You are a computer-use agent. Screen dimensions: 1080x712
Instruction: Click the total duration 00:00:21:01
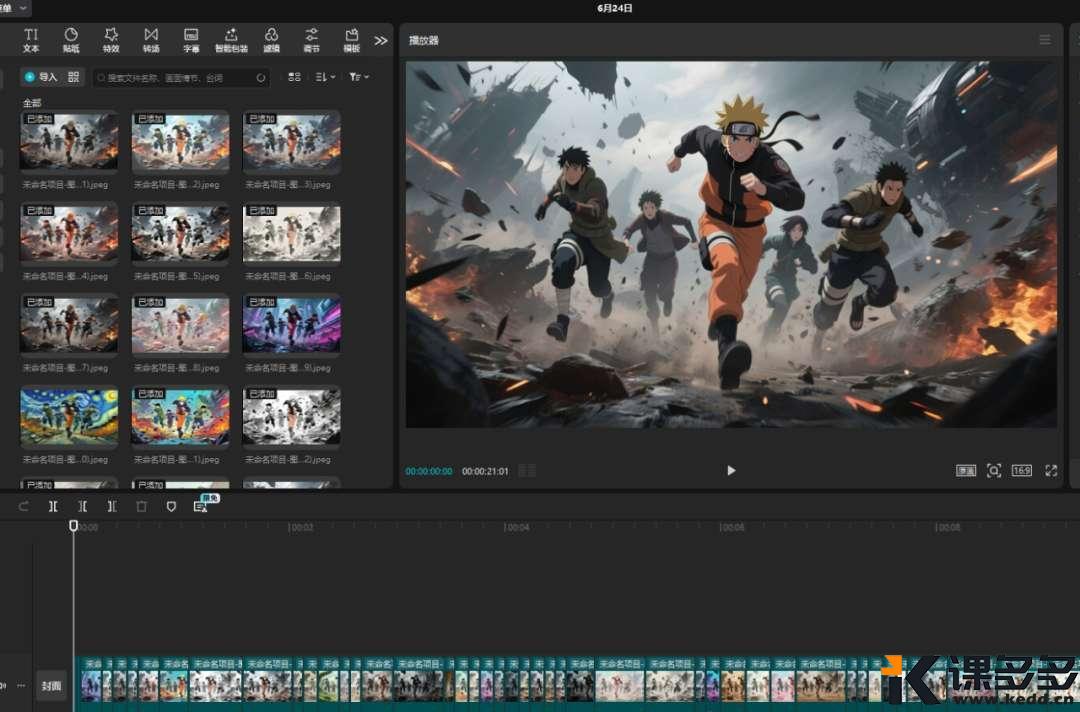485,471
